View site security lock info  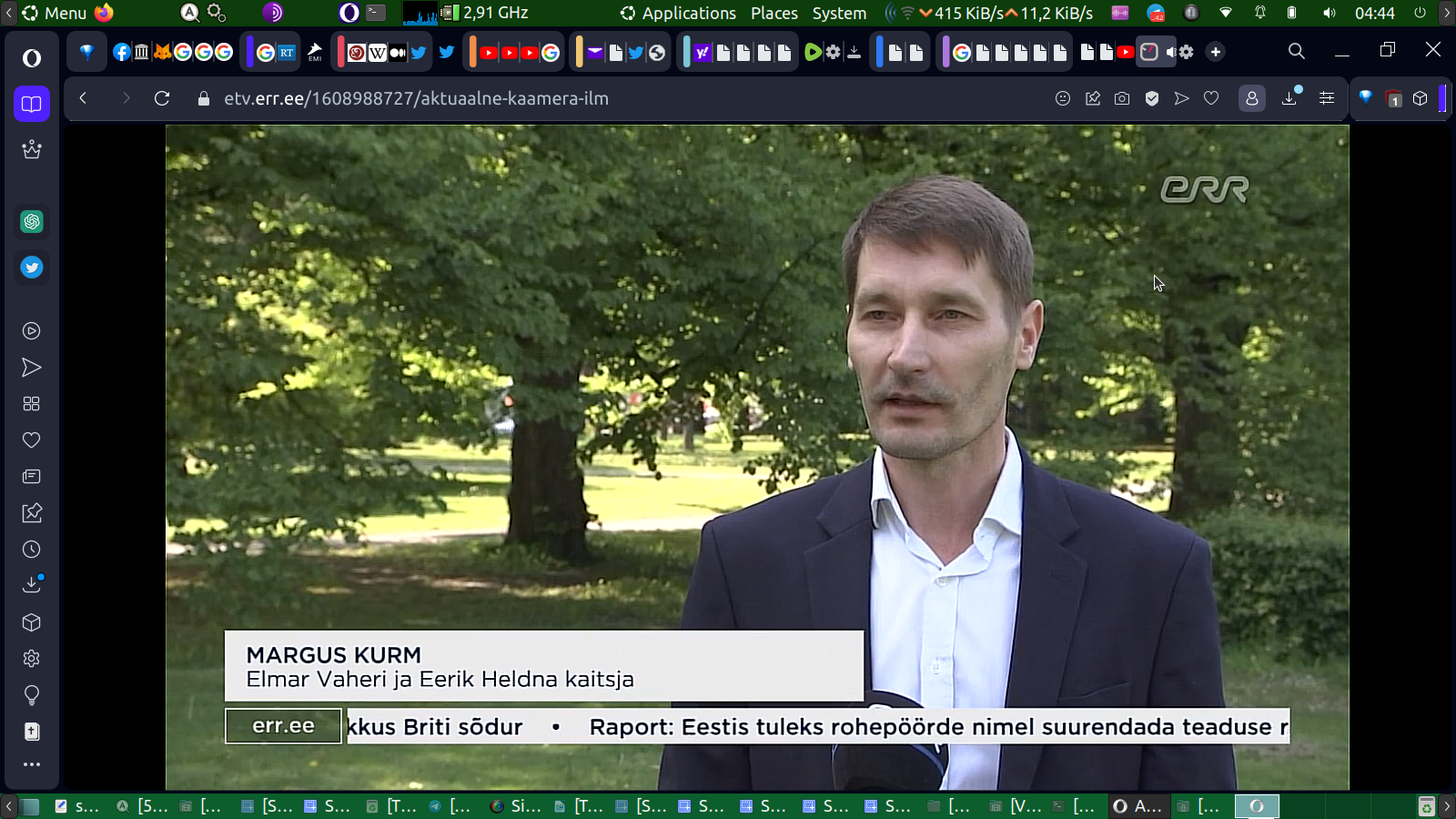pos(204,98)
